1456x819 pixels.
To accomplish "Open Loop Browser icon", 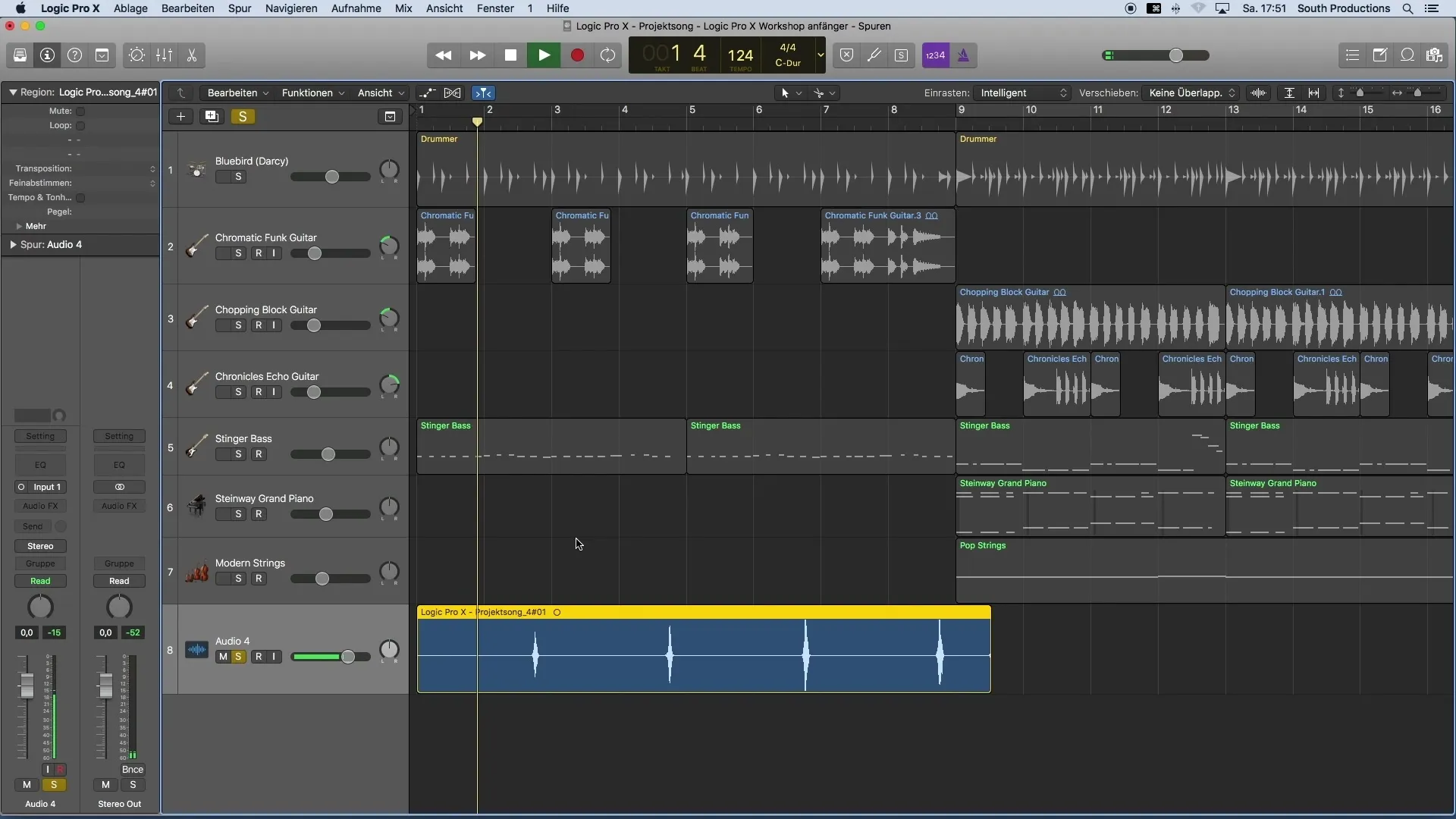I will click(x=1407, y=55).
